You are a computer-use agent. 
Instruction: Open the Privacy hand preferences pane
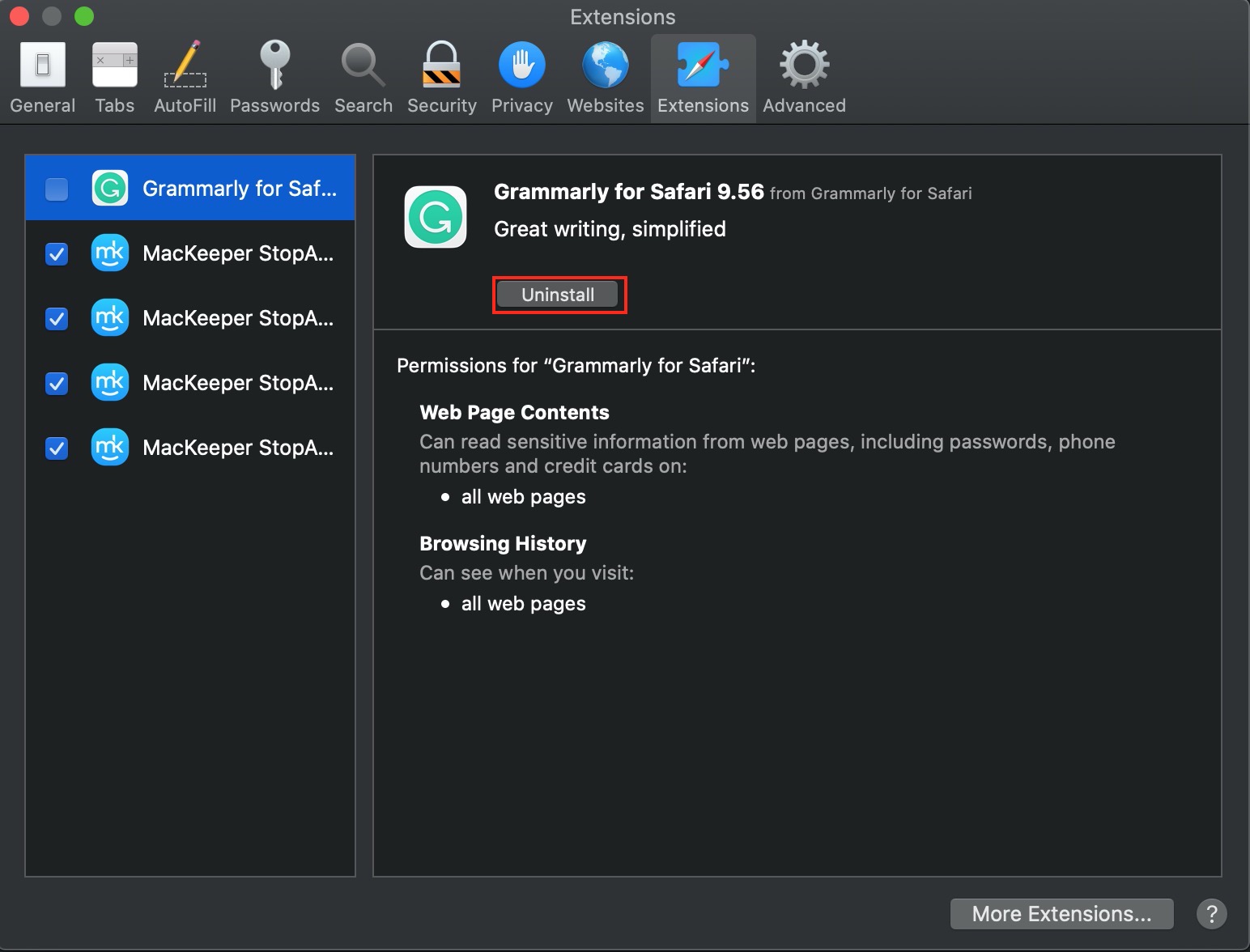click(522, 79)
